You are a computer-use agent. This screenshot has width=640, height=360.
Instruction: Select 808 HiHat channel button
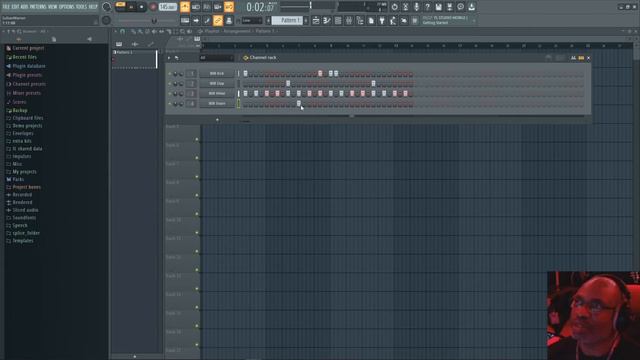pyautogui.click(x=217, y=93)
